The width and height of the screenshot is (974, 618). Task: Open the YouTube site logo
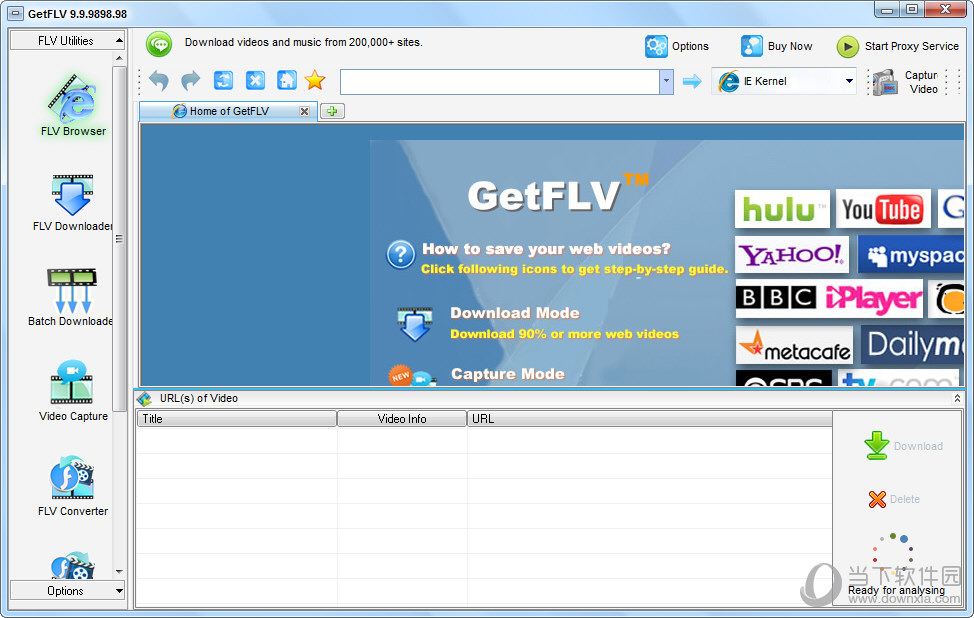coord(883,209)
